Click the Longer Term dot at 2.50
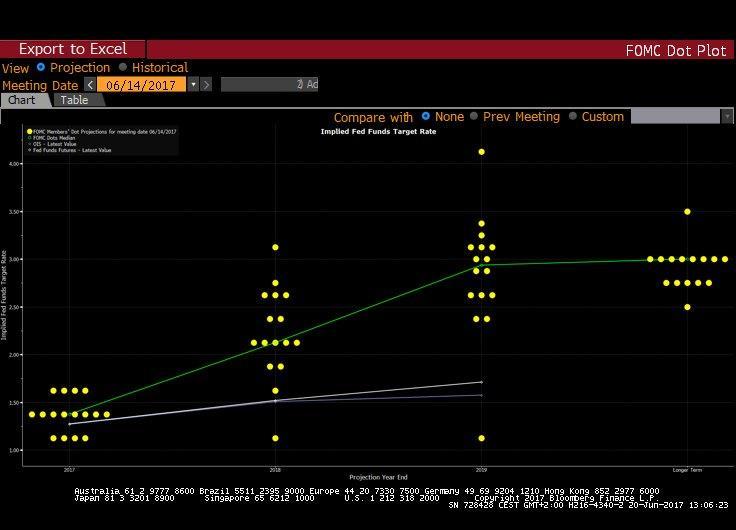This screenshot has height=530, width=736. tap(687, 307)
